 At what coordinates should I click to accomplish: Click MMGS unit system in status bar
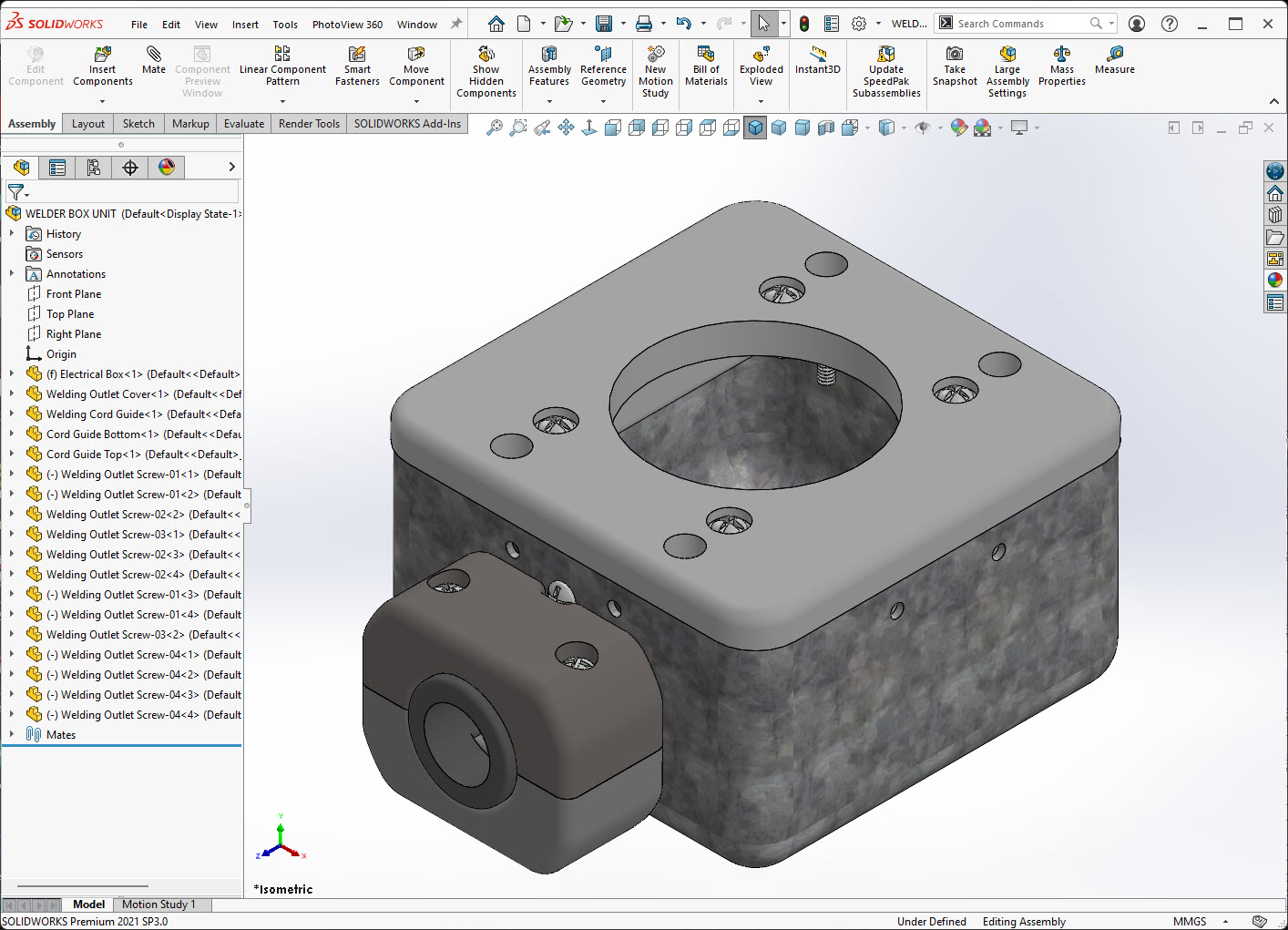pos(1190,922)
